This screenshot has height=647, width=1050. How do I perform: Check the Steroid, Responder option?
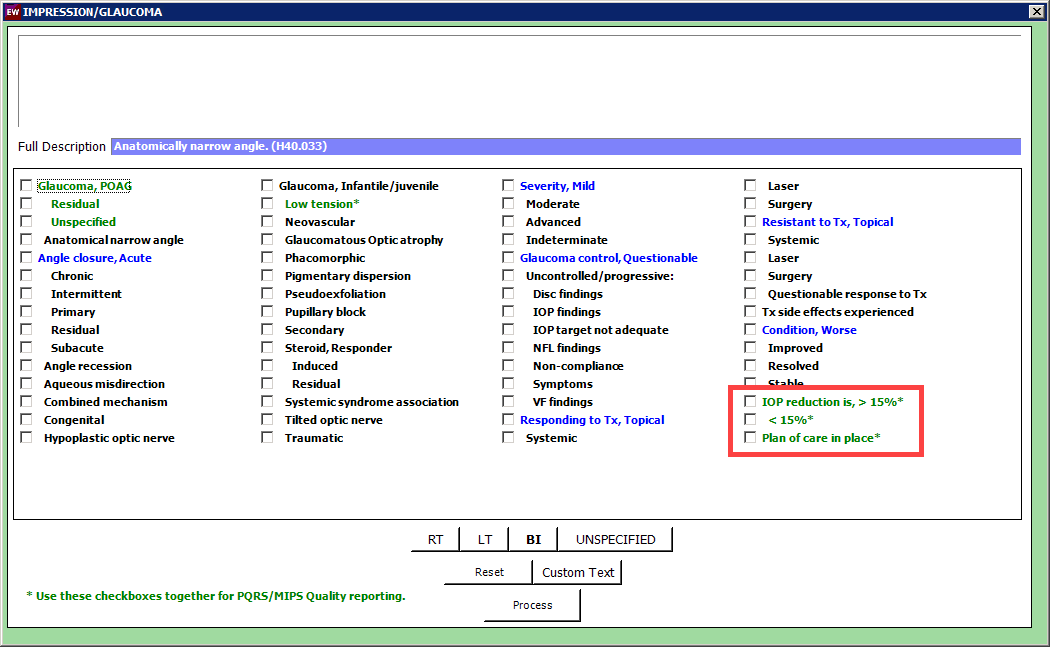tap(267, 348)
